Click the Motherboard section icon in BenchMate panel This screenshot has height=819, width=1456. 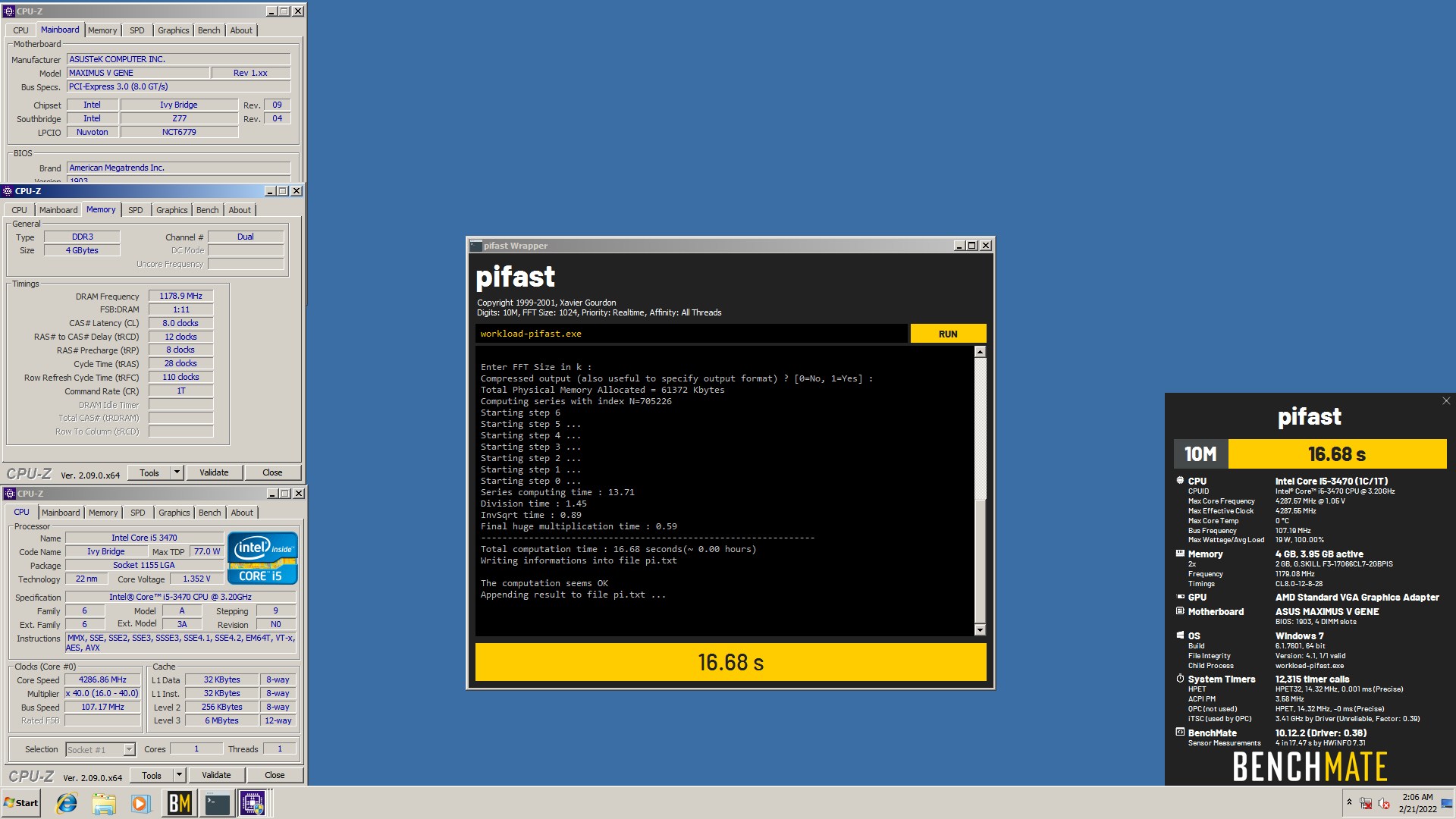pyautogui.click(x=1180, y=611)
